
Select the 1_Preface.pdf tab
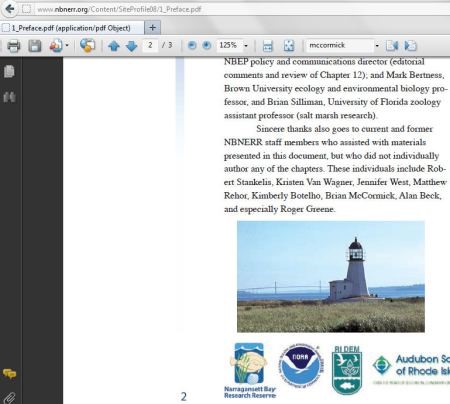[x=72, y=28]
